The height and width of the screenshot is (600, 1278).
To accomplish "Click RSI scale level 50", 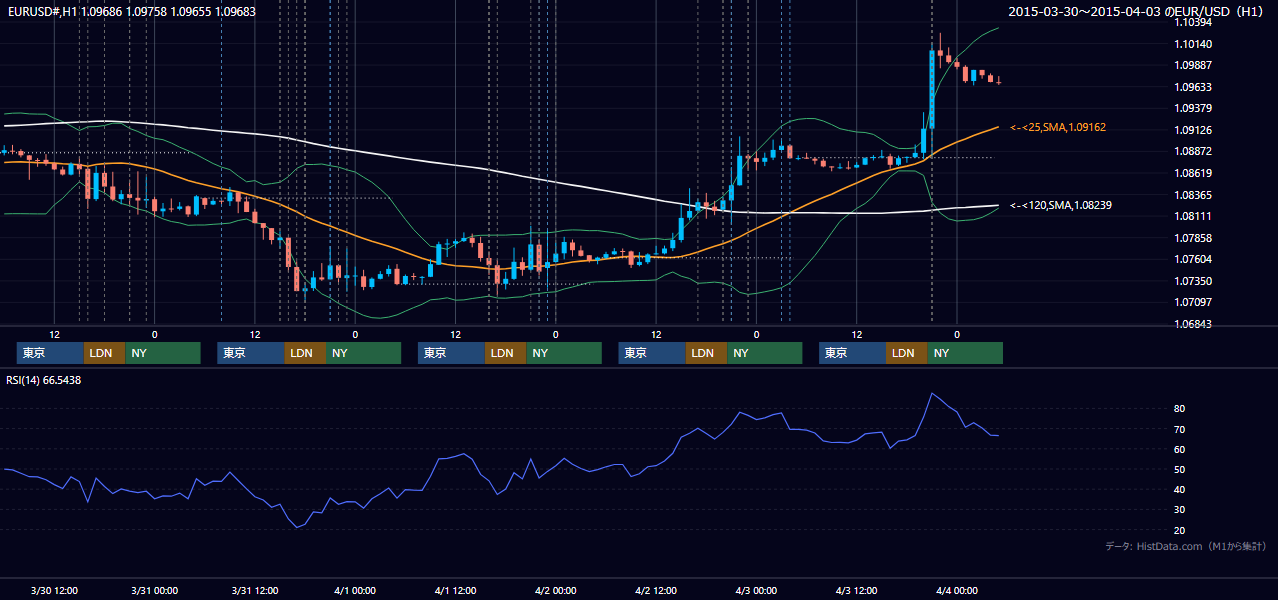I will [1180, 469].
